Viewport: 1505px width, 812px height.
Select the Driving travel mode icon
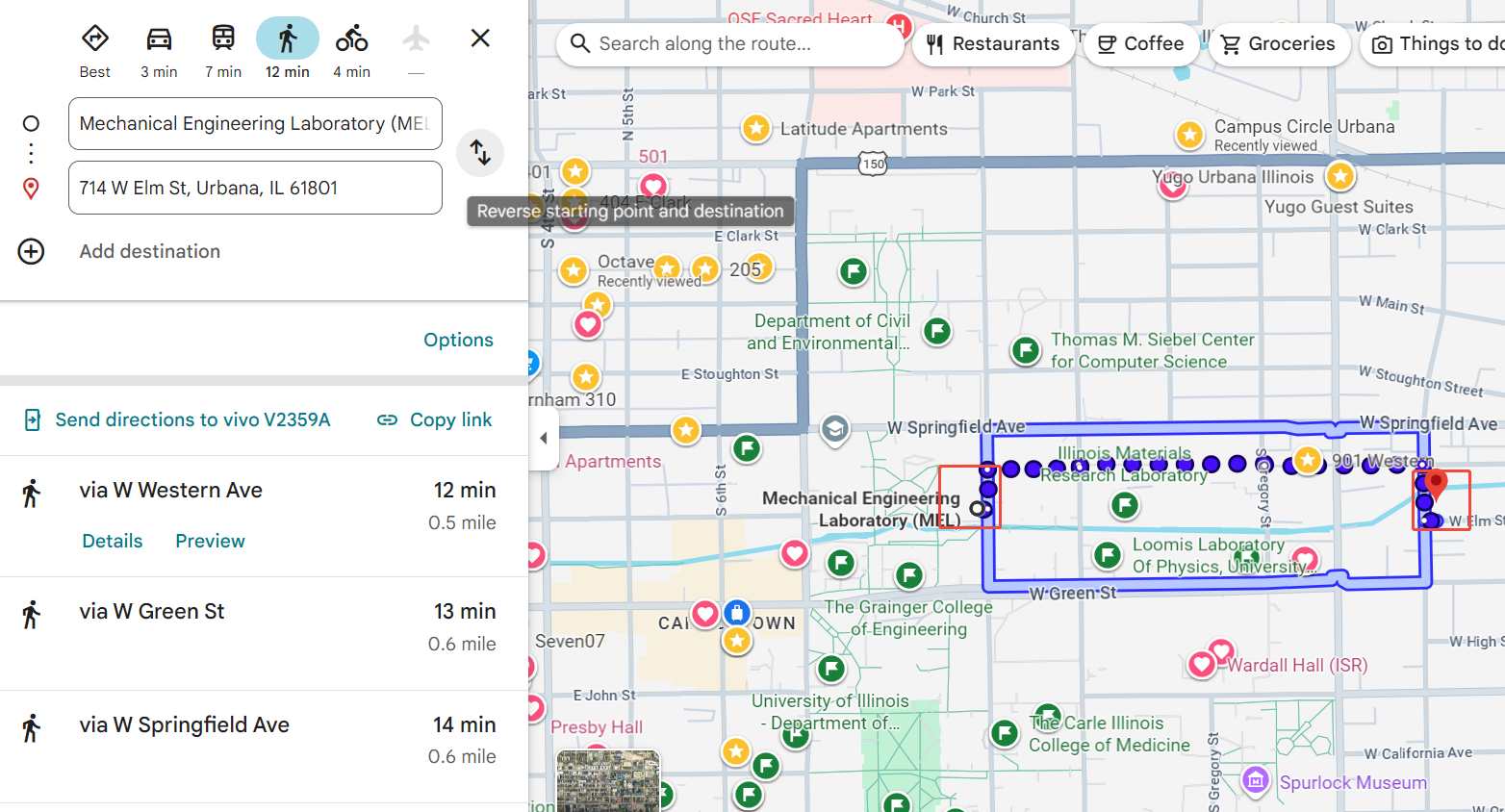159,39
